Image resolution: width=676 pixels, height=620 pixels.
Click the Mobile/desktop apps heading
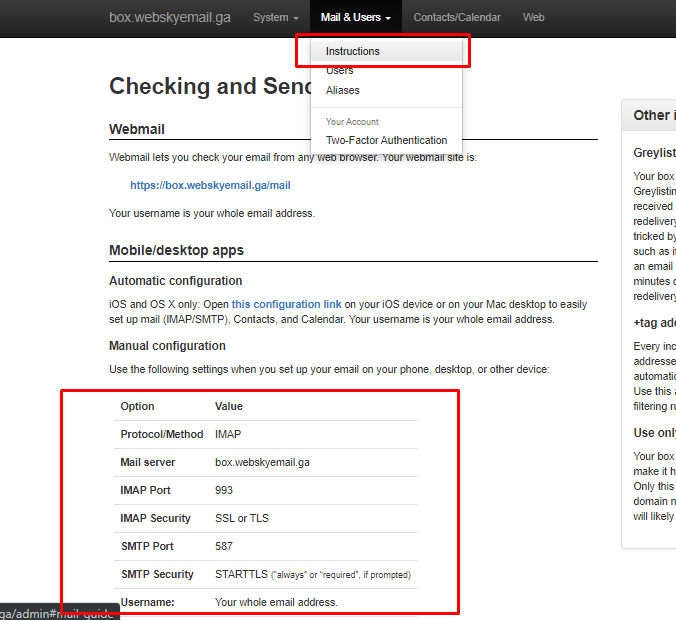tap(176, 251)
